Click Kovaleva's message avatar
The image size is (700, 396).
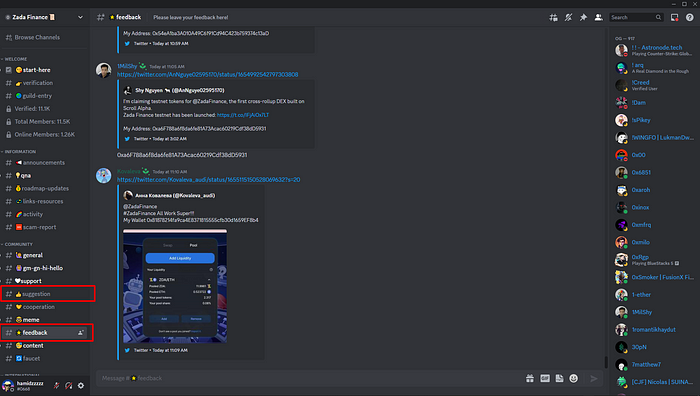(x=104, y=175)
